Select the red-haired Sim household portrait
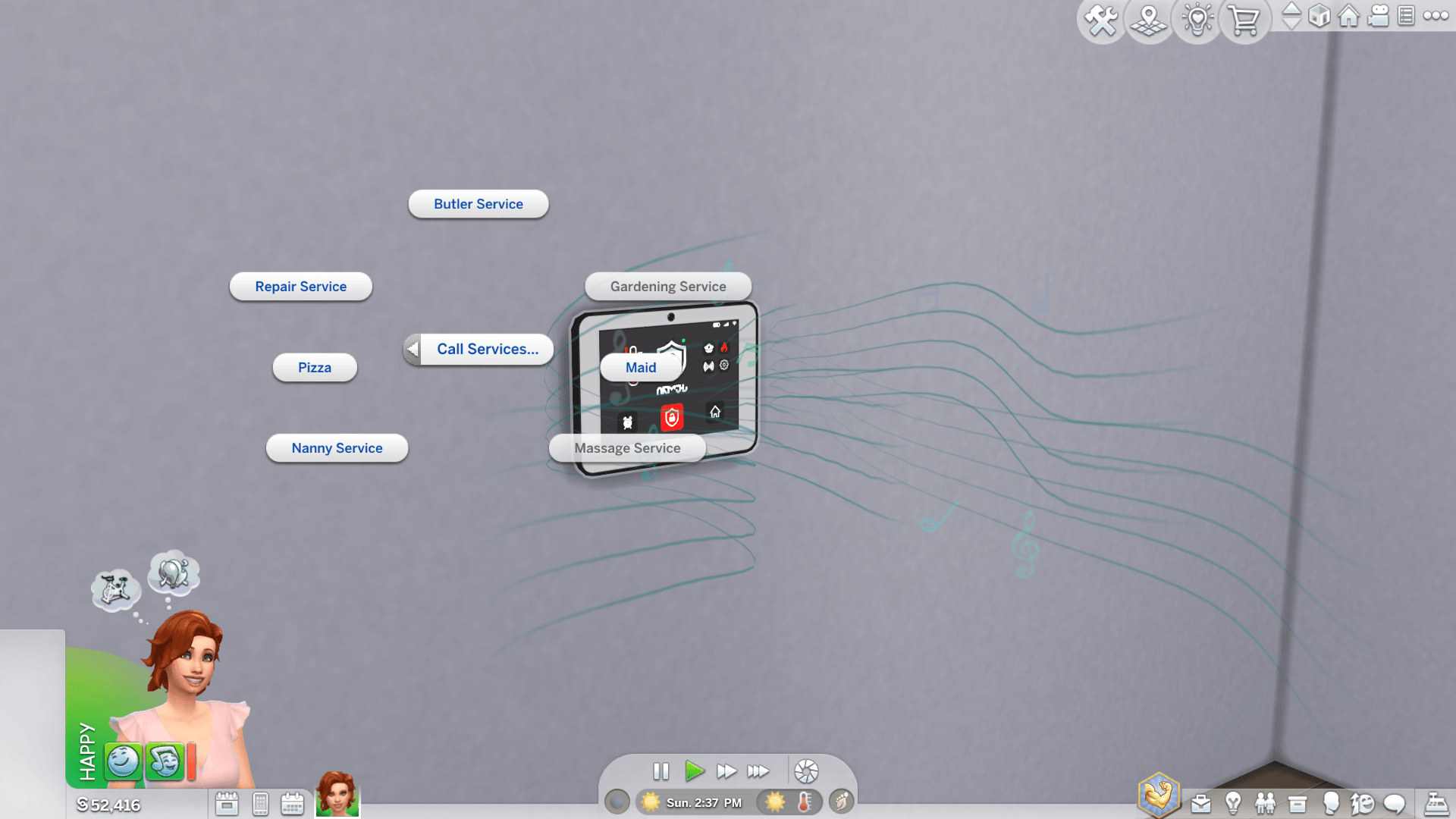The height and width of the screenshot is (819, 1456). tap(337, 794)
